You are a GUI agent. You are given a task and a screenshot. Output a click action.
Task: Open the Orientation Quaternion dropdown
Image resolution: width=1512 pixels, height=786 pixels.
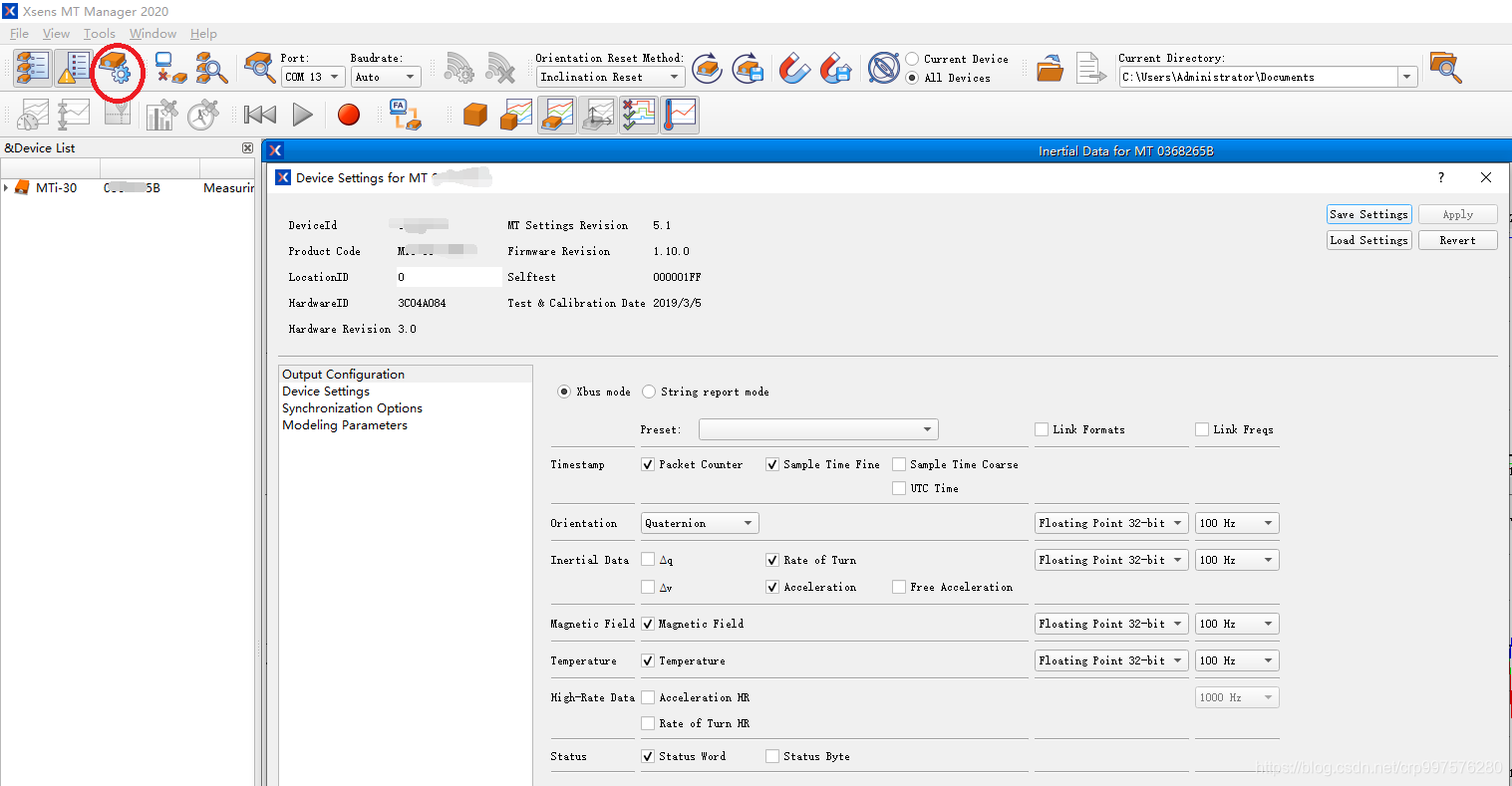click(700, 523)
